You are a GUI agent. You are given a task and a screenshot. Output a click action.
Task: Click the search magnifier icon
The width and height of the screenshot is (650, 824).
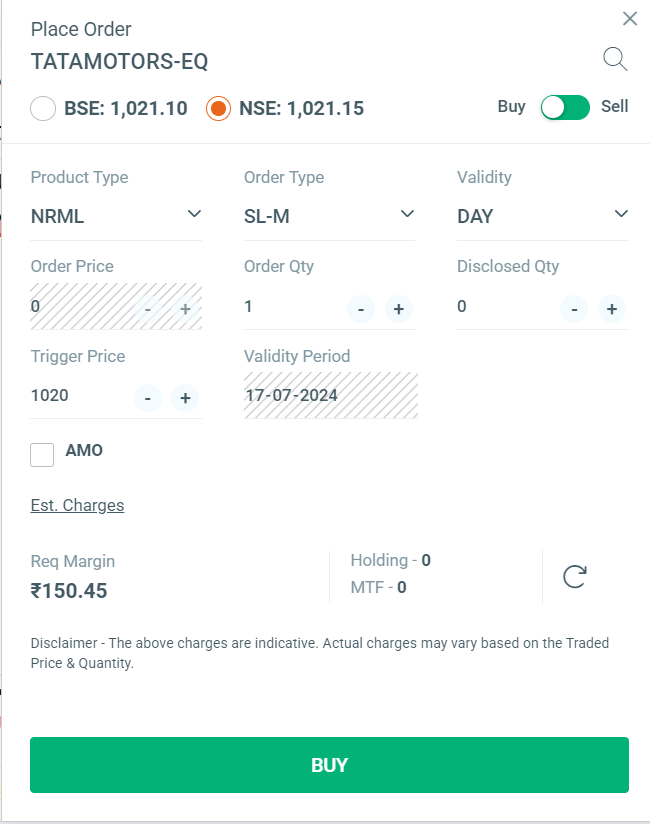[x=615, y=60]
